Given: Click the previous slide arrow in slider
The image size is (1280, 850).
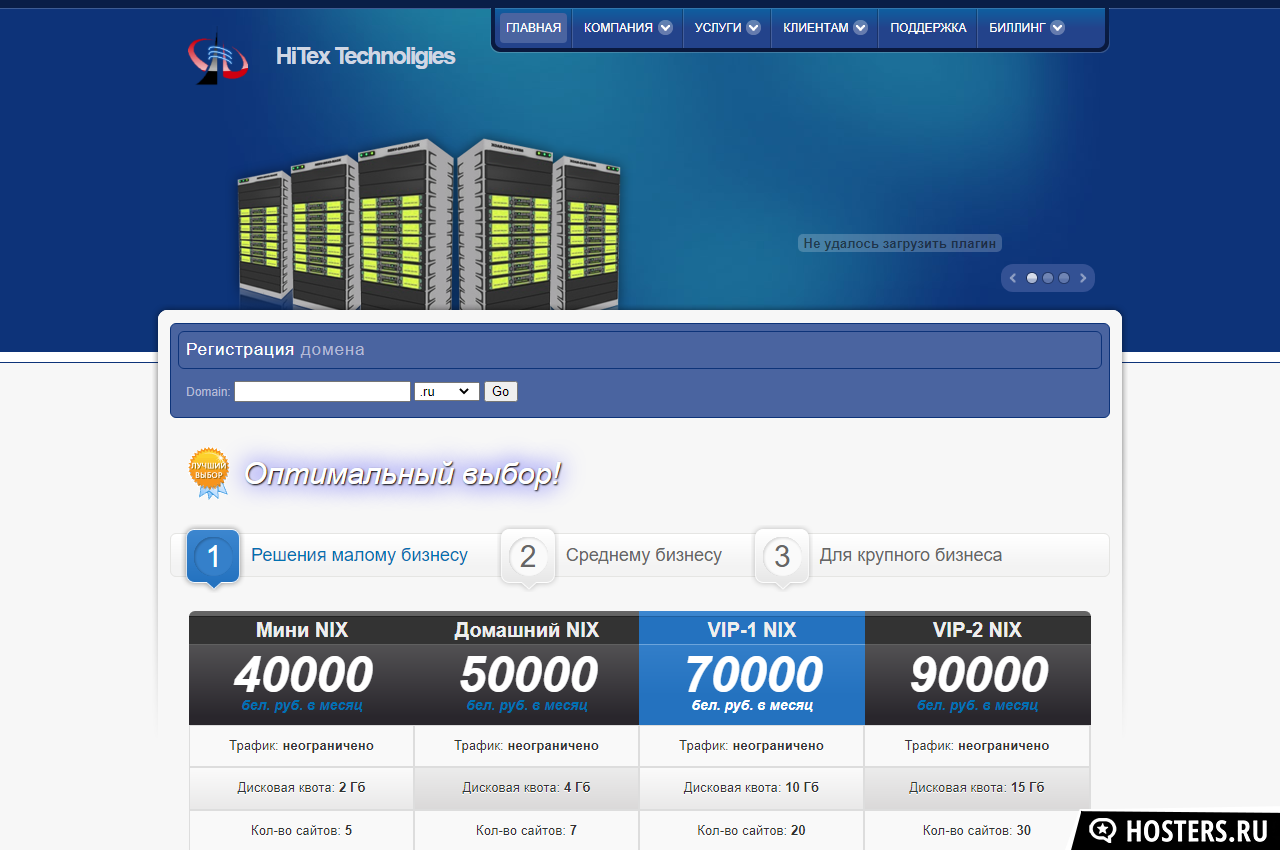Looking at the screenshot, I should [1013, 278].
